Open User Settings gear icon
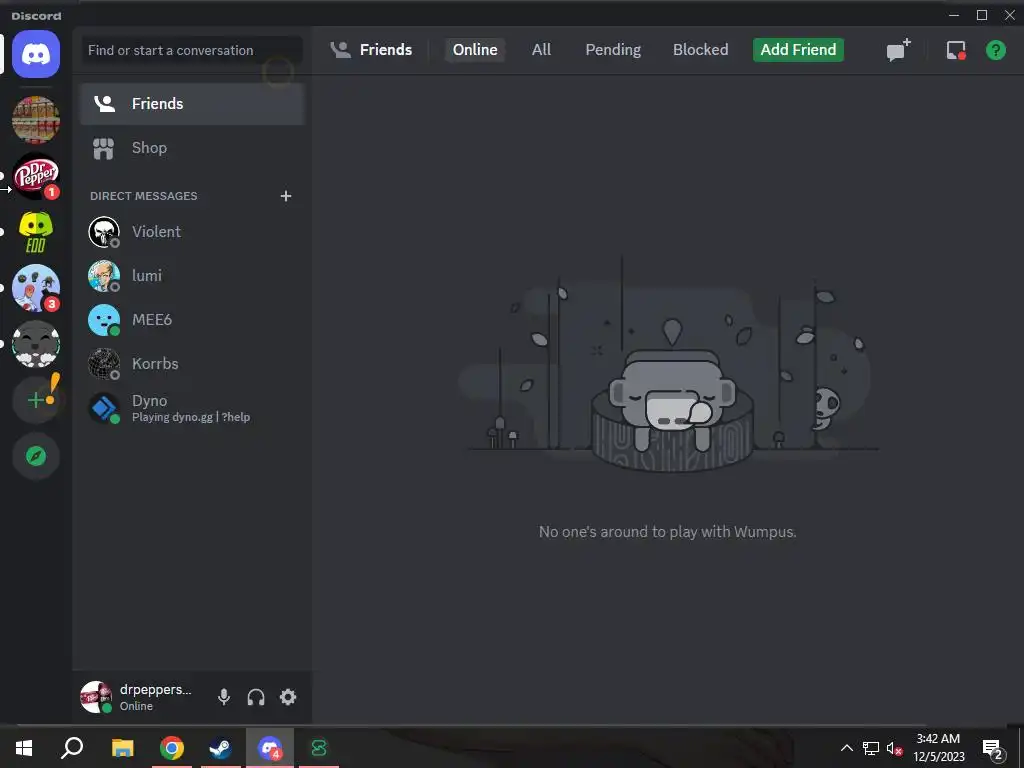Viewport: 1024px width, 768px height. coord(288,697)
